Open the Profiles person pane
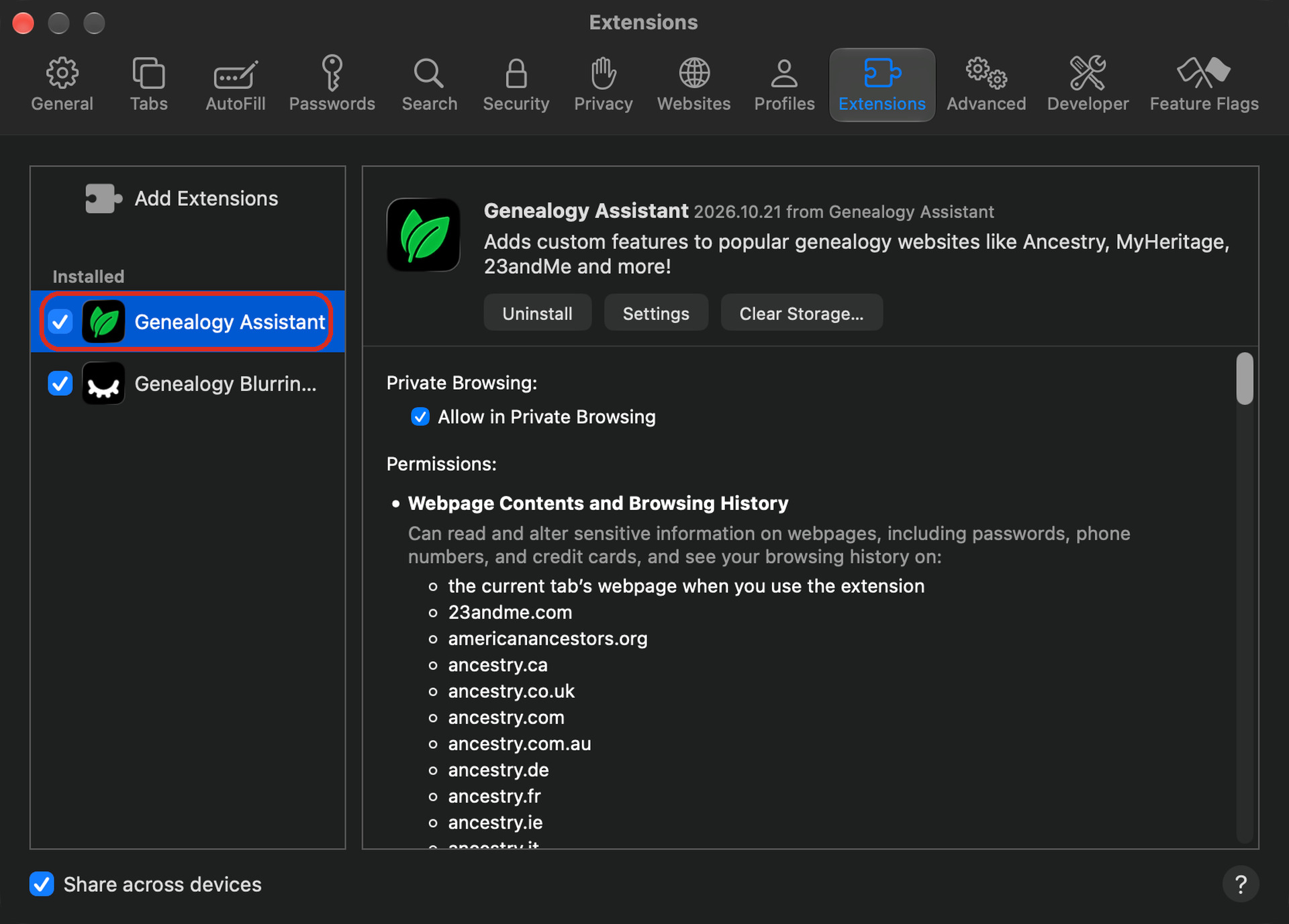1289x924 pixels. point(784,85)
